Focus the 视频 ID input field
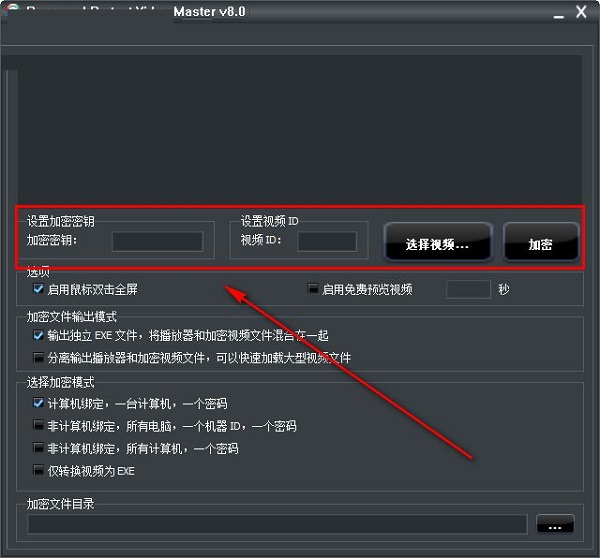Screen dimensions: 600x558 (327, 241)
